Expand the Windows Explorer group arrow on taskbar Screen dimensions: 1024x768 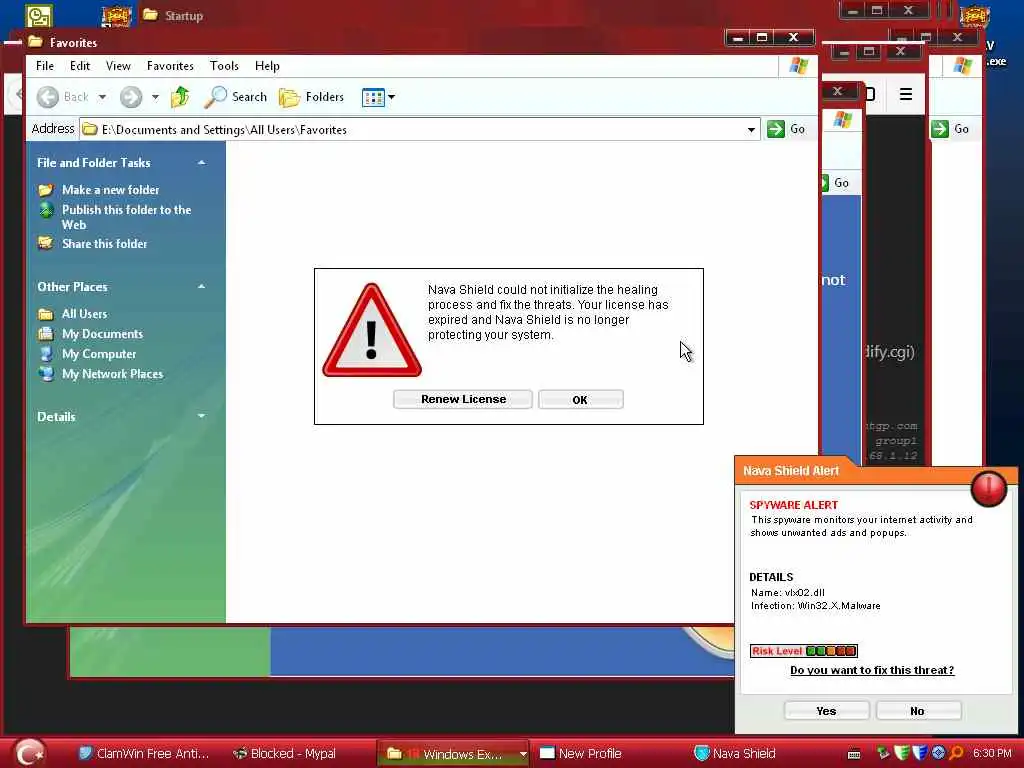(x=522, y=754)
